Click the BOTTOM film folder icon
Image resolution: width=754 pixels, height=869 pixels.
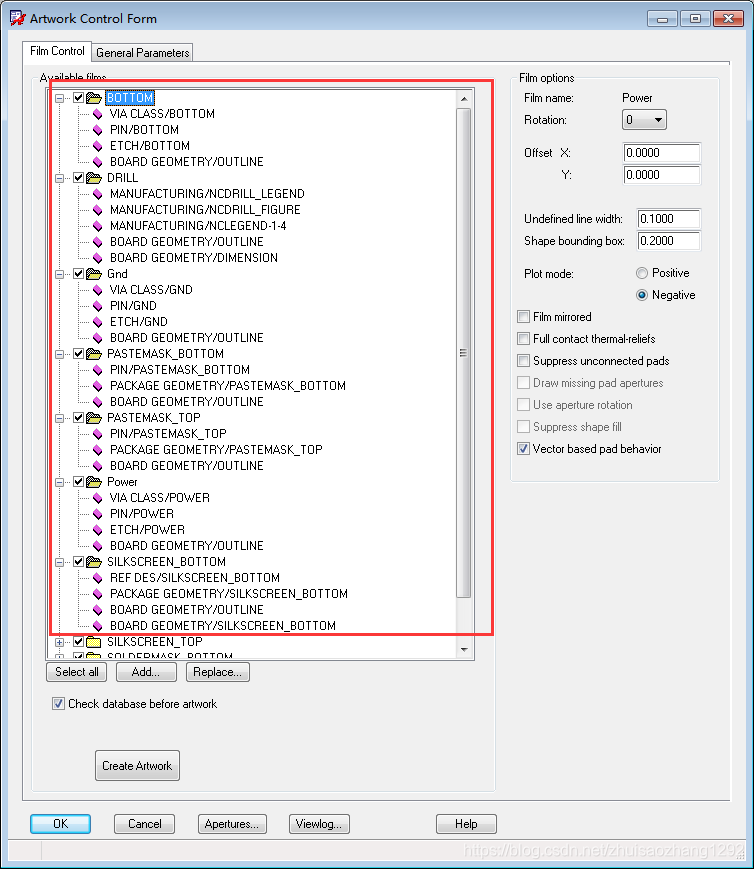94,98
